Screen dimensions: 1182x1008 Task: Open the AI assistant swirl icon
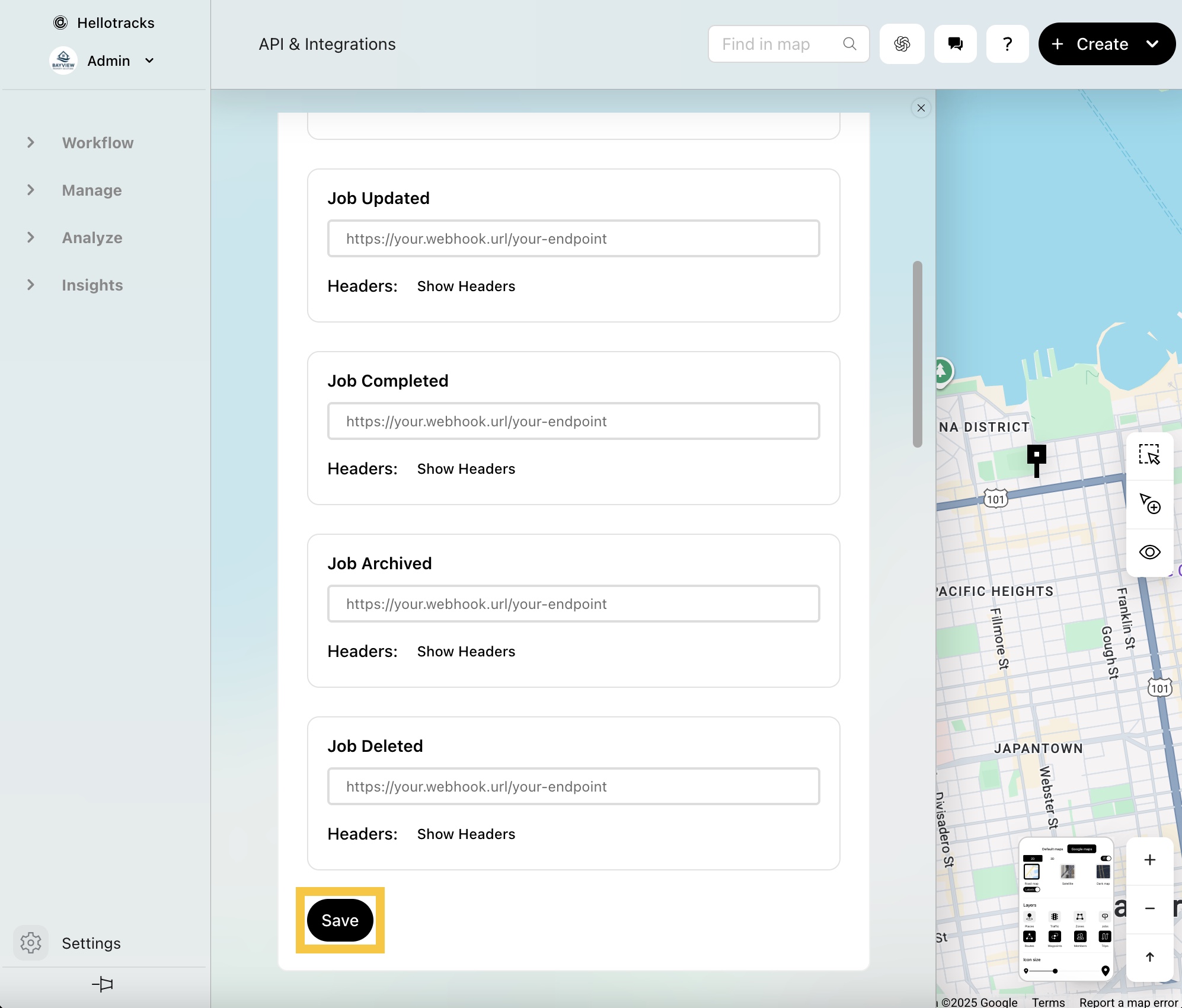(902, 44)
